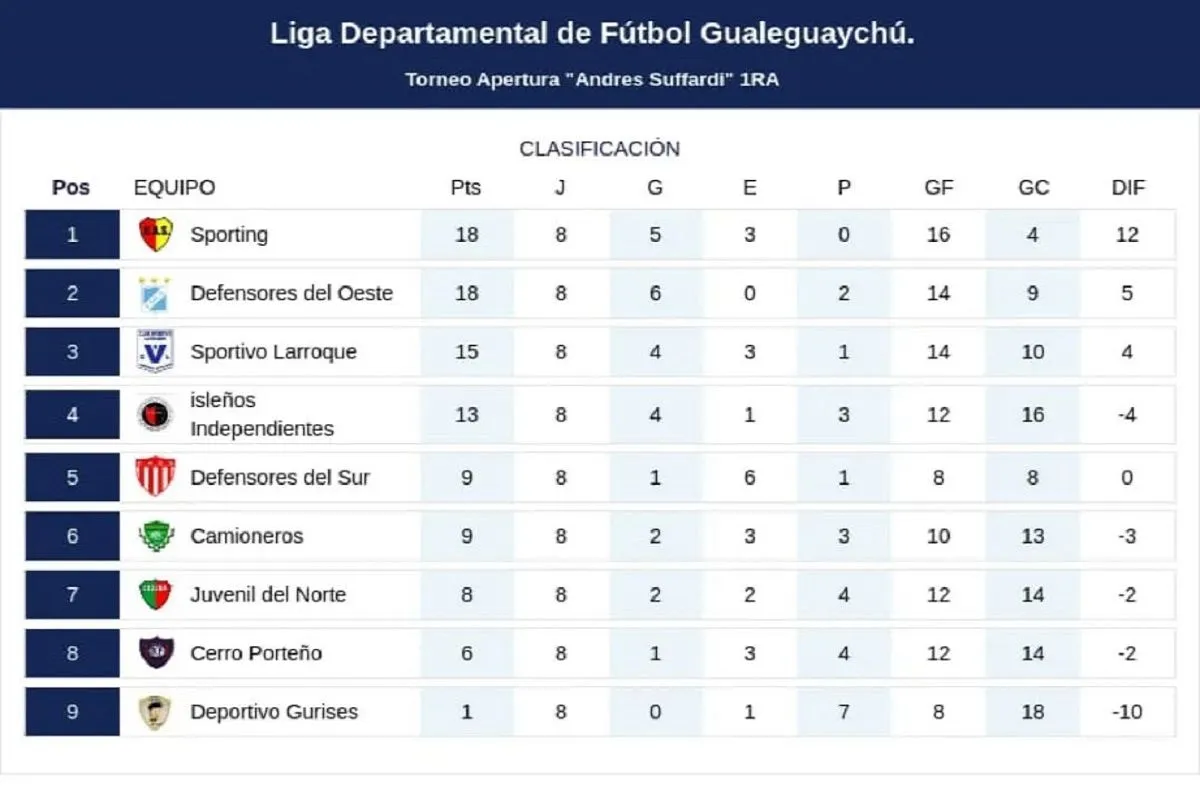Click the Sporting team crest icon
This screenshot has height=809, width=1200.
(155, 235)
